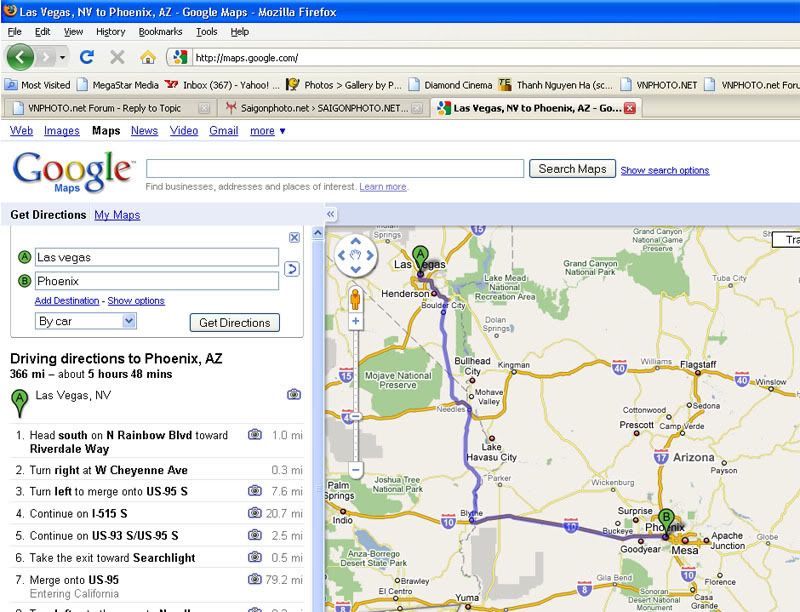Close the directions form X icon

coord(294,237)
